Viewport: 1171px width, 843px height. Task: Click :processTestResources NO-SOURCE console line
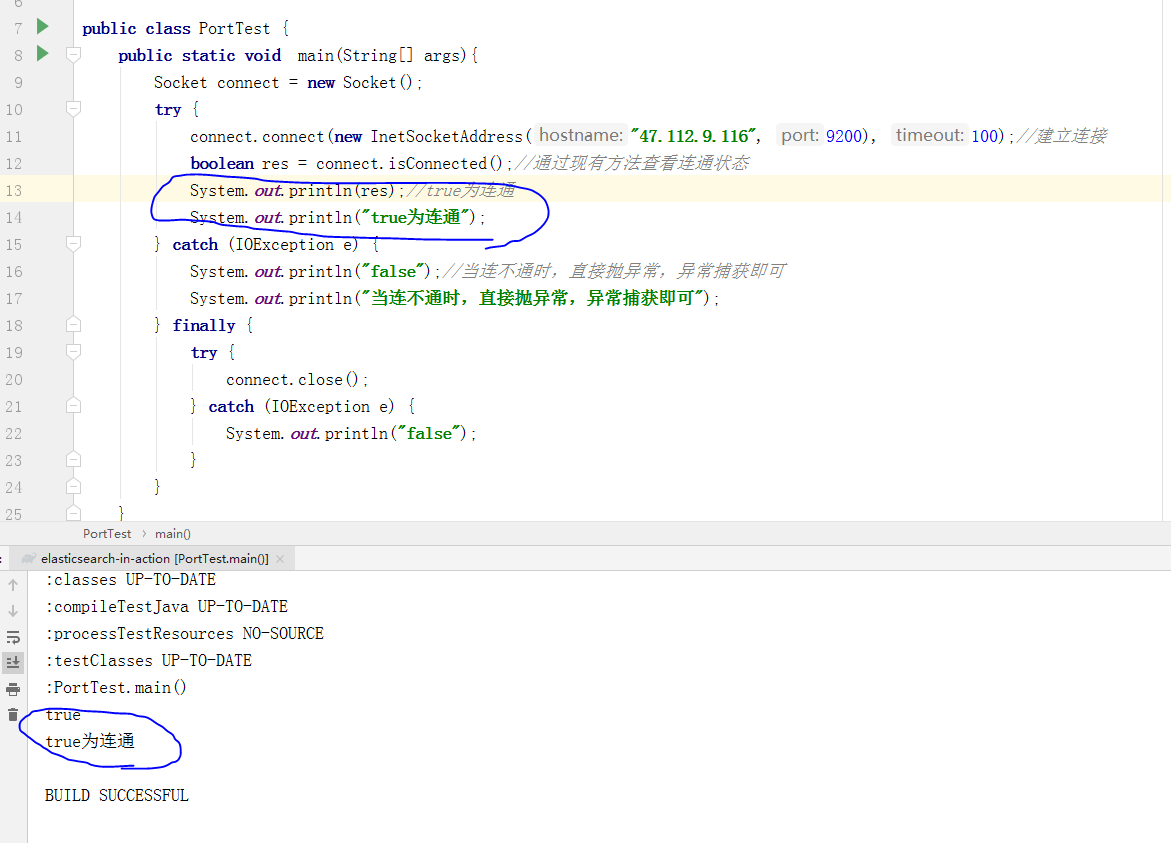(184, 633)
